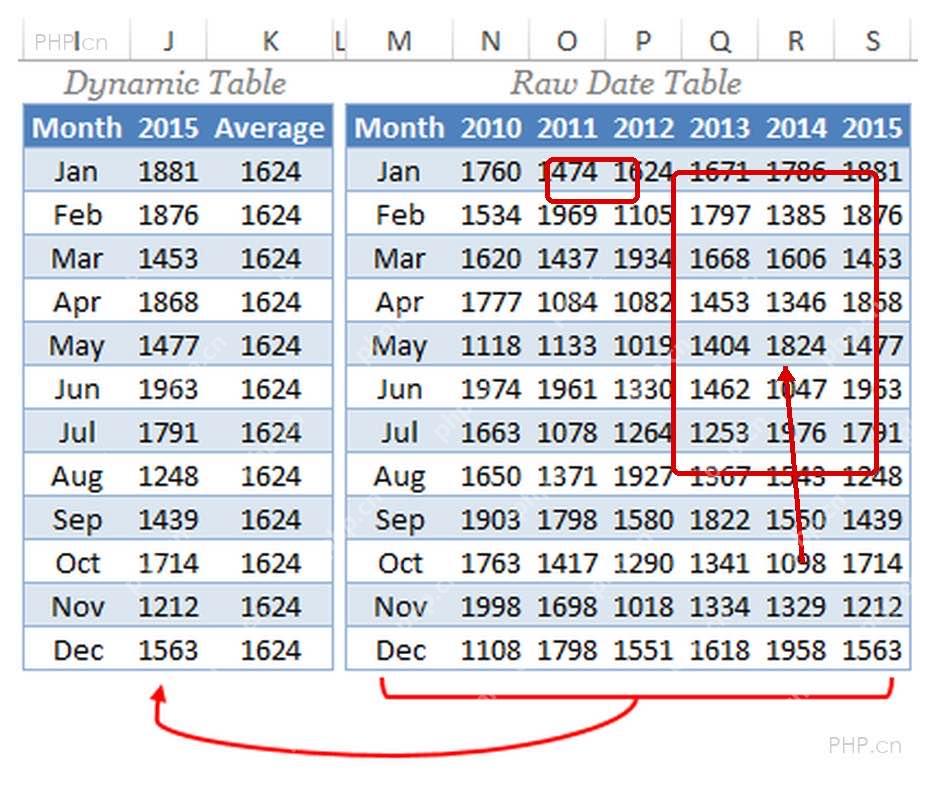Select column S header
Screen dimensions: 936x789
tap(872, 41)
